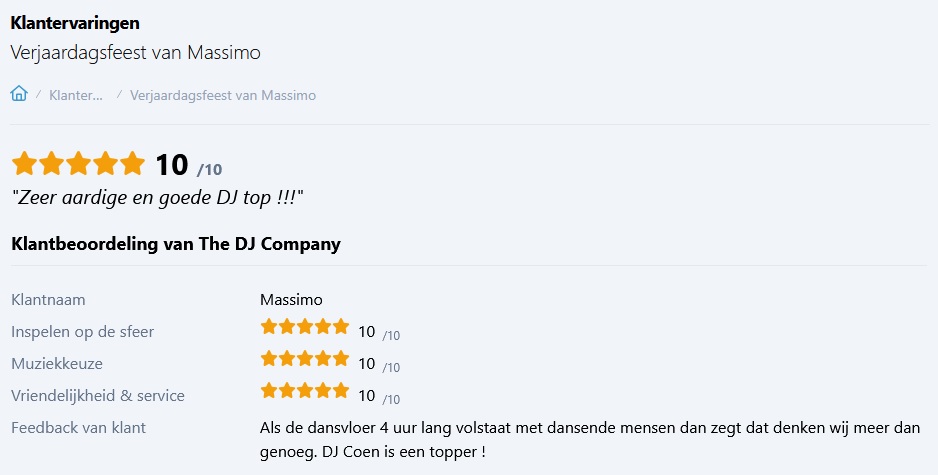The height and width of the screenshot is (475, 938).
Task: Click the 'Muziekkeuze' label
Action: coord(57,363)
